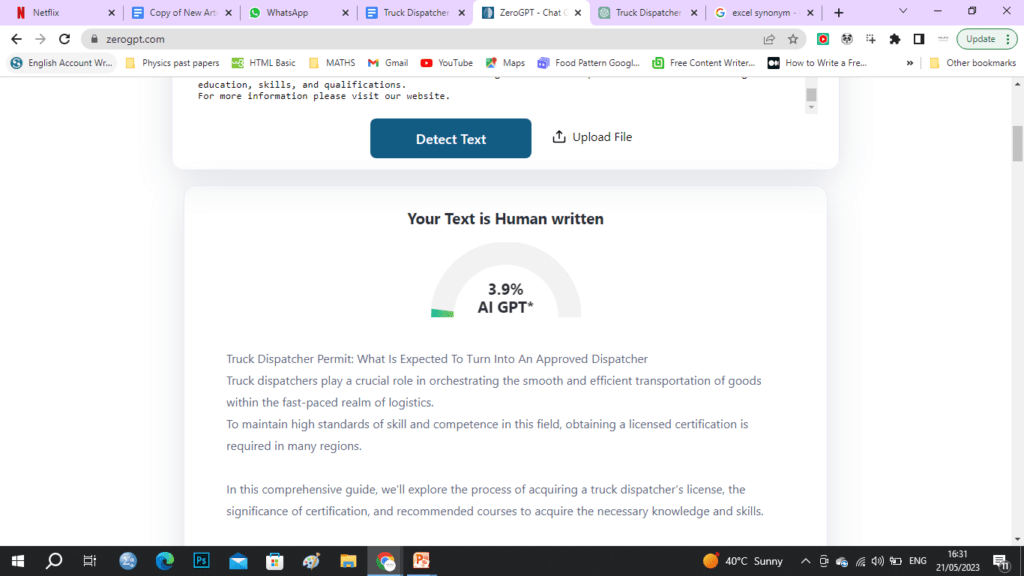Click the browser forward arrow

point(40,39)
